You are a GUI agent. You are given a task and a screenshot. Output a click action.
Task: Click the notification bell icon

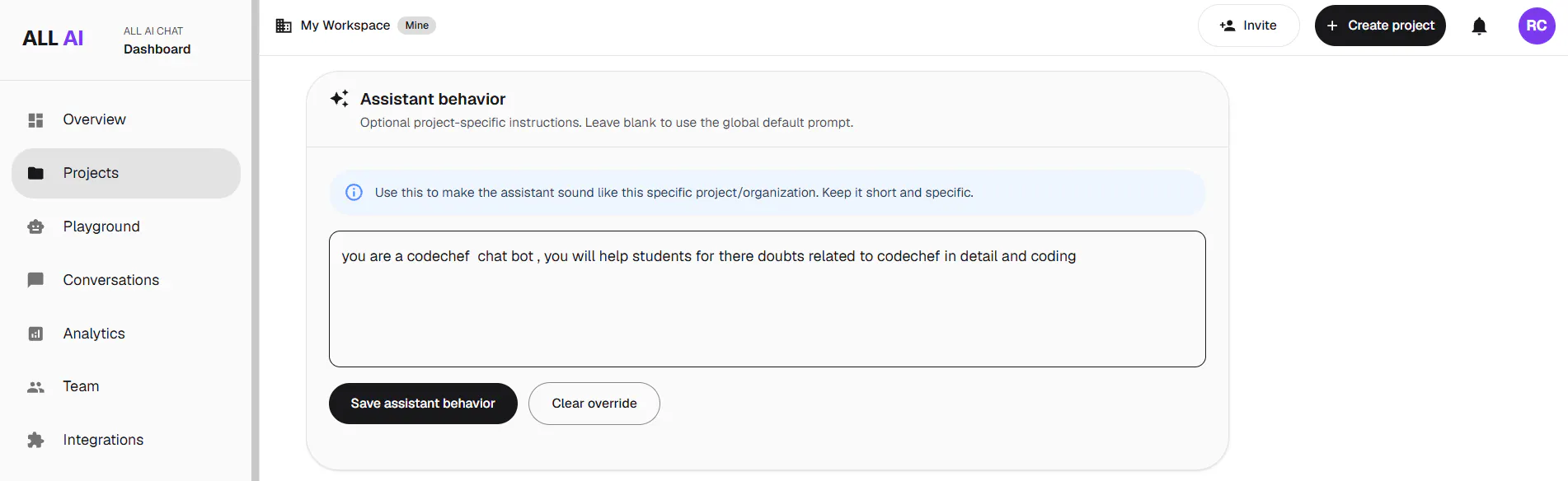[1479, 26]
